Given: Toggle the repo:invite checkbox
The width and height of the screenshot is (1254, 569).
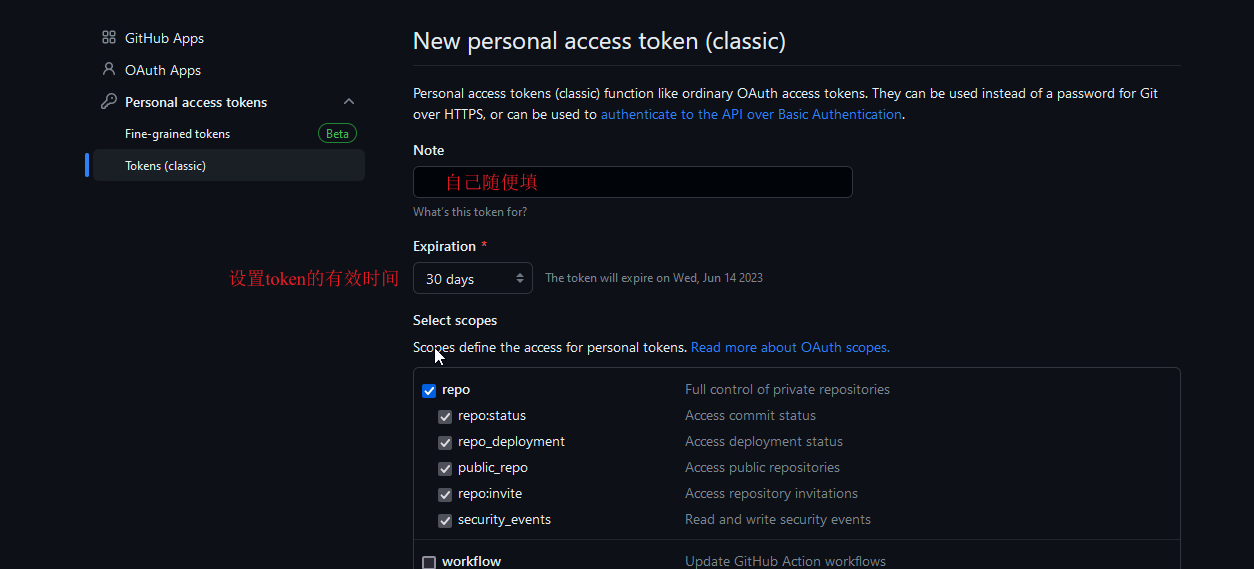Looking at the screenshot, I should pos(445,494).
